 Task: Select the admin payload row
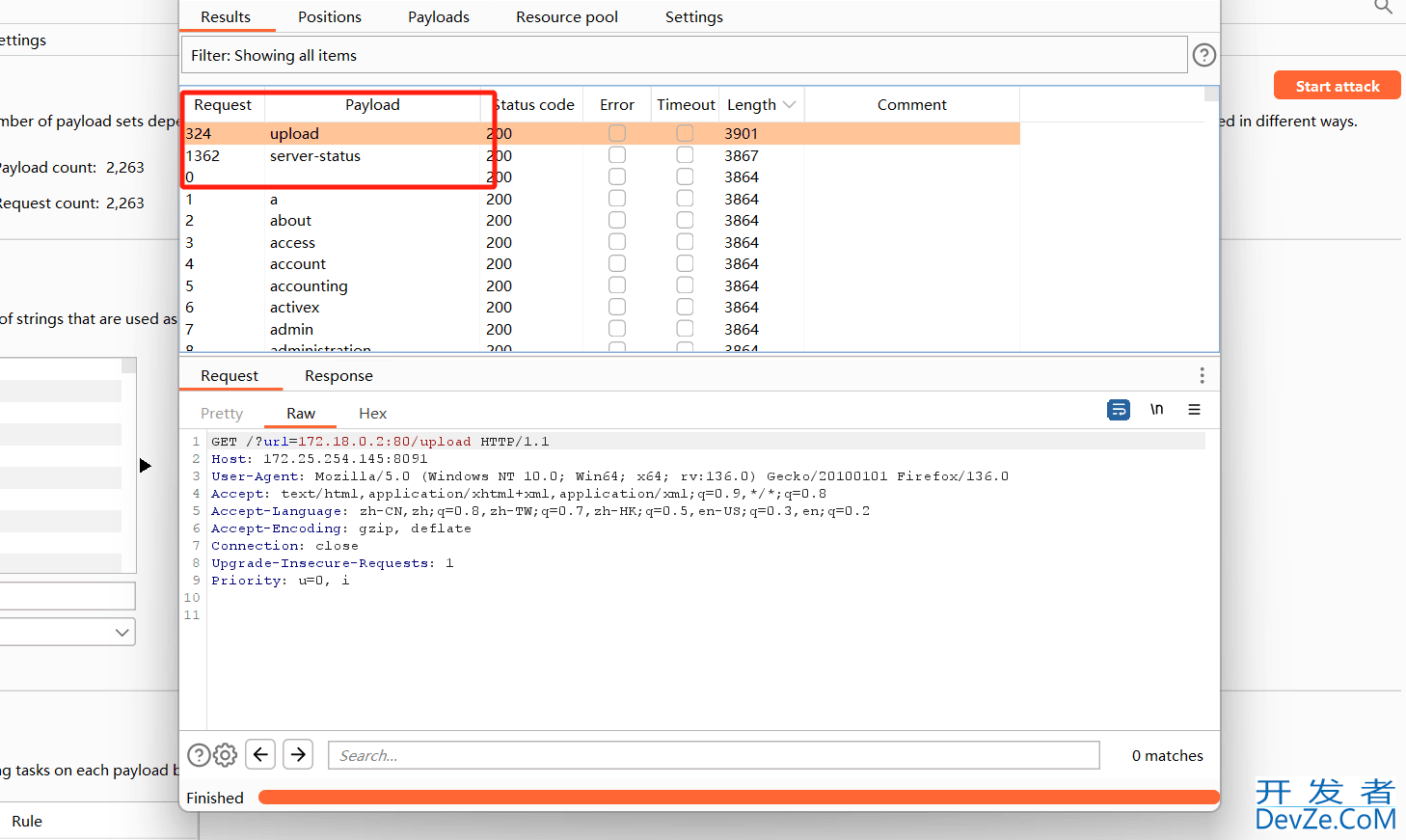coord(601,329)
